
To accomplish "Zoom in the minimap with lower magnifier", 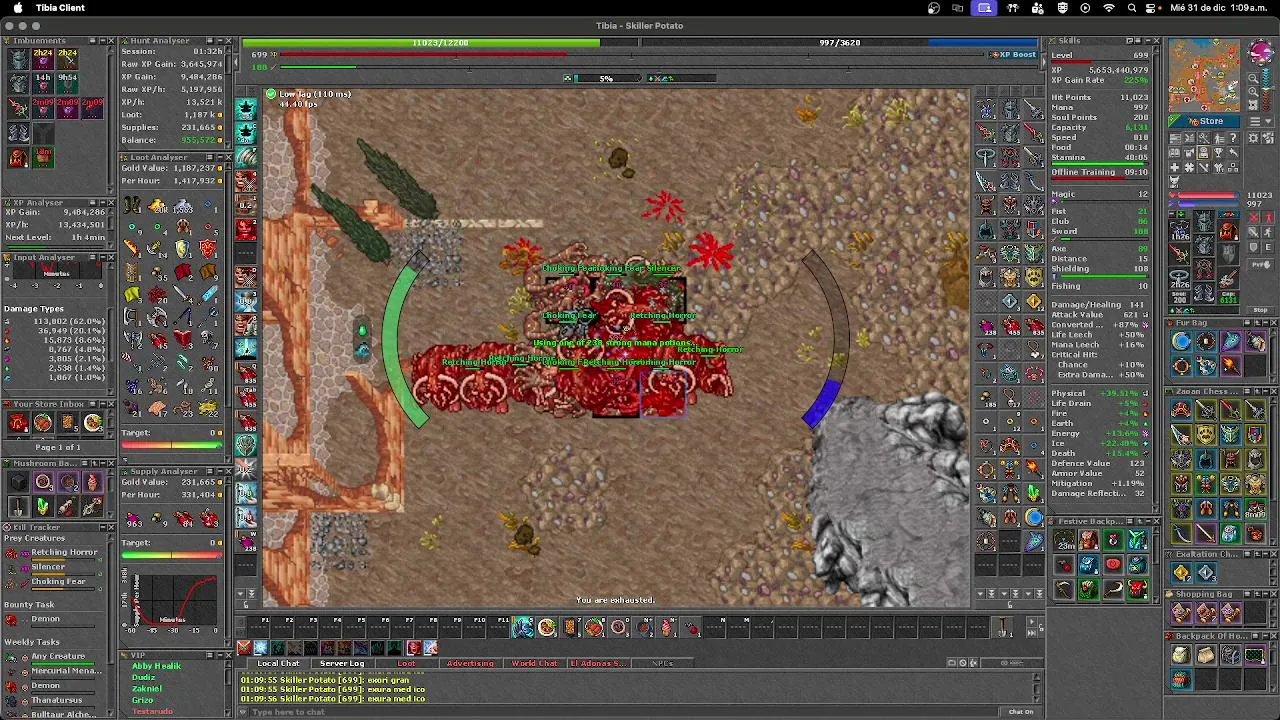I will (1253, 91).
